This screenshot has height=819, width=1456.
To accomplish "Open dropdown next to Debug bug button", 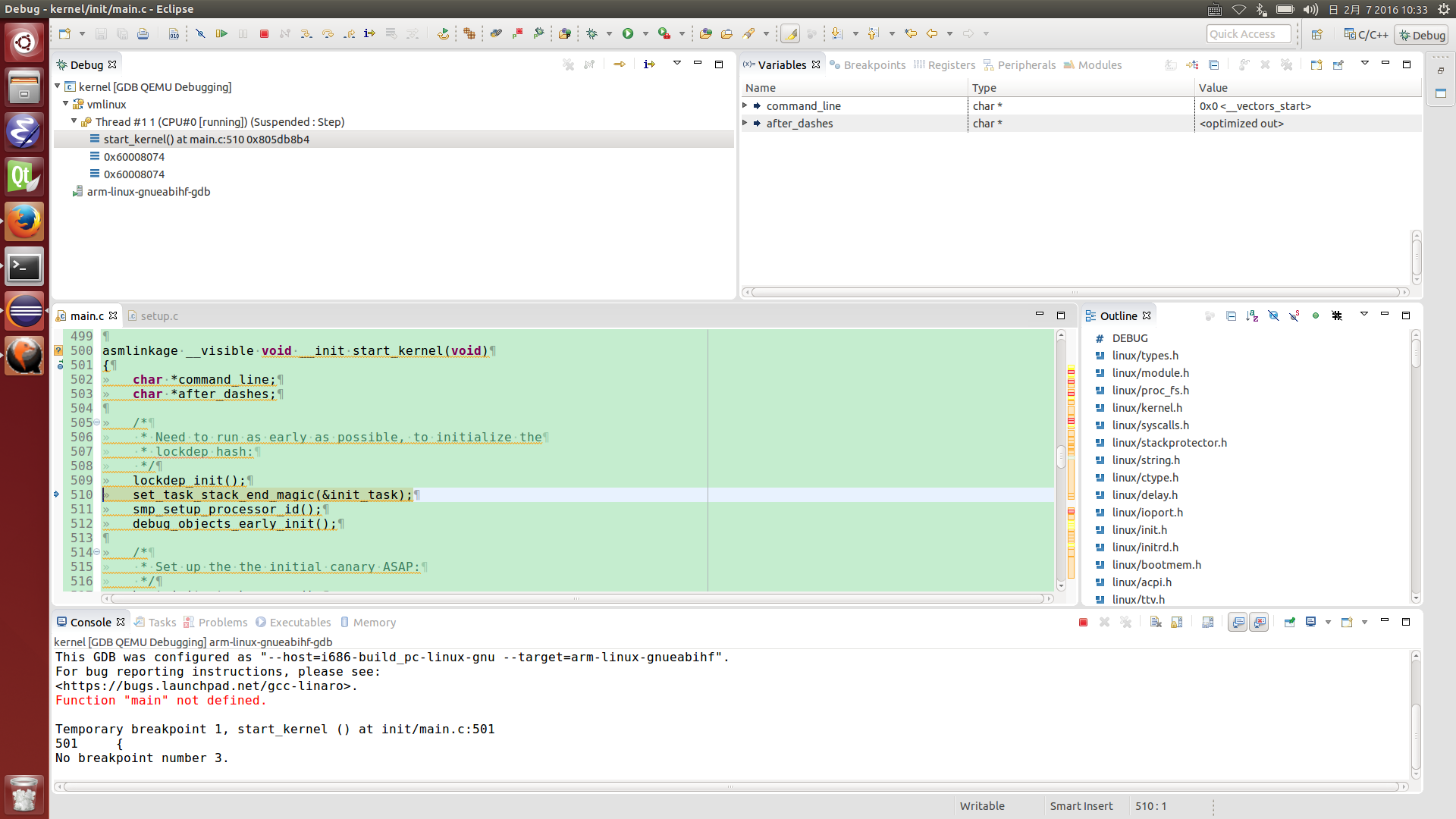I will coord(609,33).
